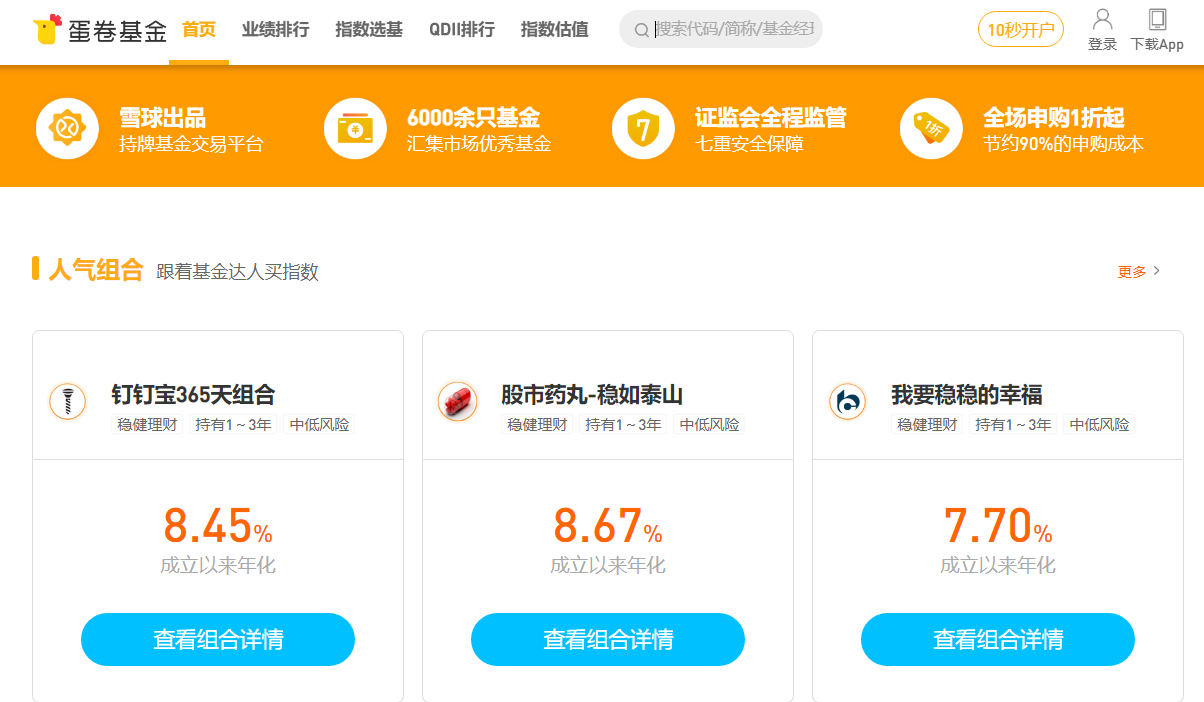The height and width of the screenshot is (702, 1204).
Task: Click 中低风险 tag under 我要稳稳的幸福
Action: (1100, 424)
